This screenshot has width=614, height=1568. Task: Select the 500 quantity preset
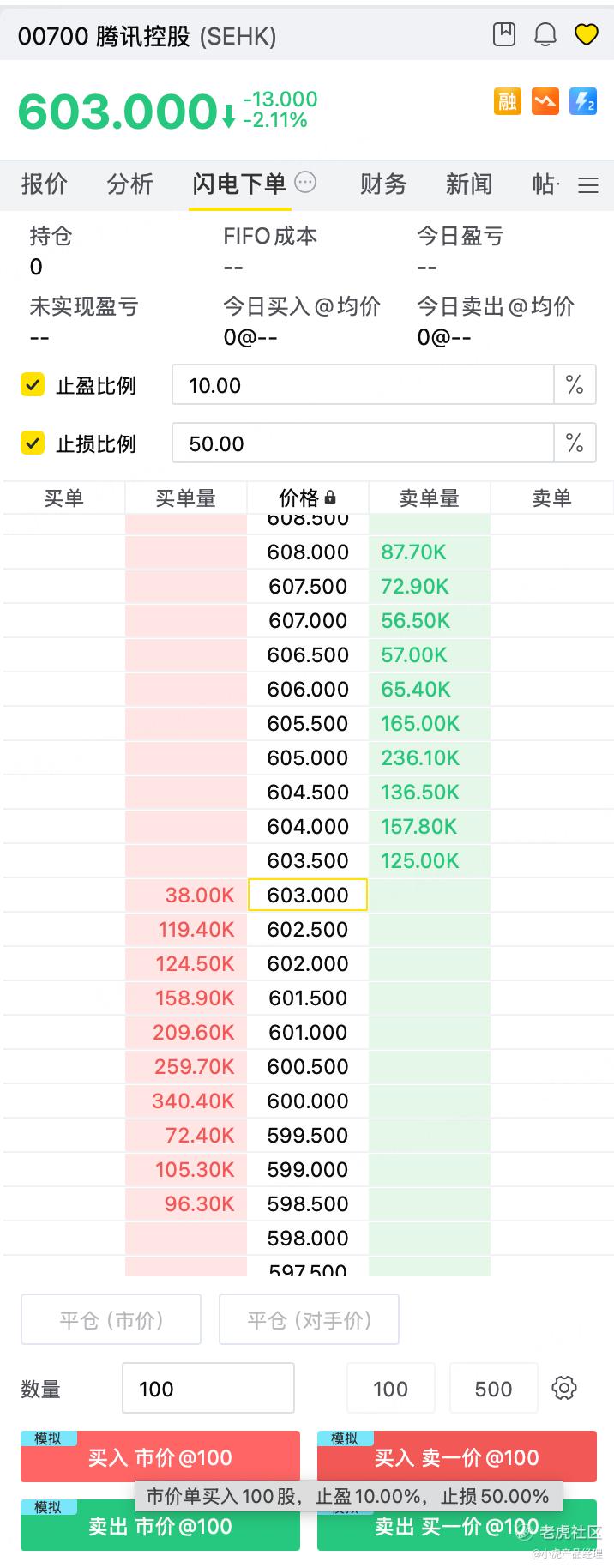pyautogui.click(x=493, y=1389)
